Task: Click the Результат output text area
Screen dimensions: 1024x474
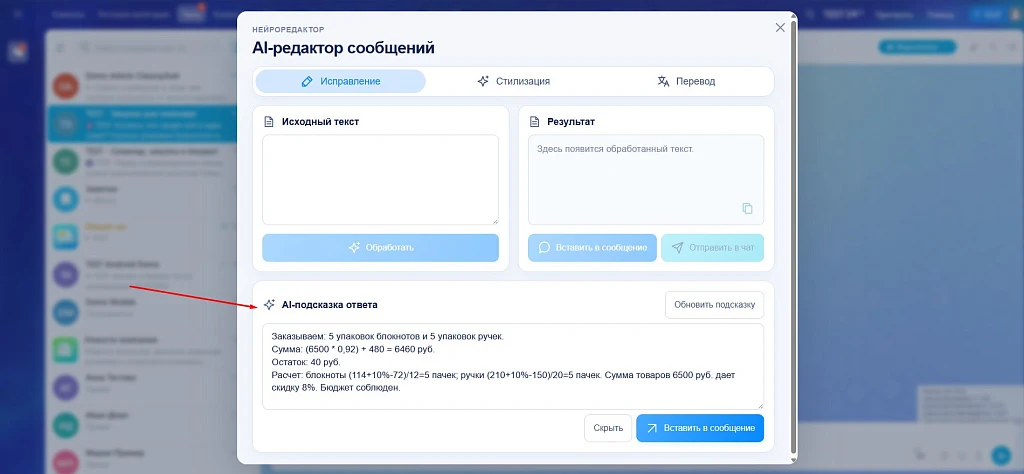Action: tap(646, 180)
